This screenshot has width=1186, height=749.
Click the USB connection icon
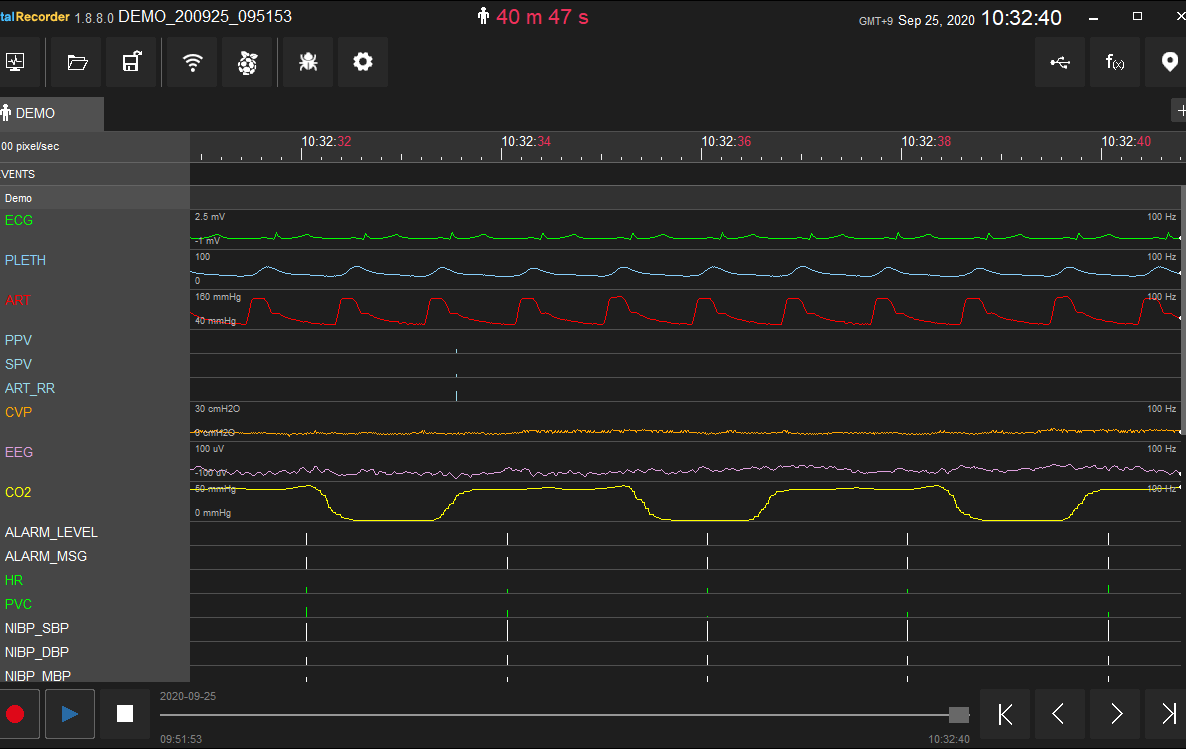pos(1060,62)
